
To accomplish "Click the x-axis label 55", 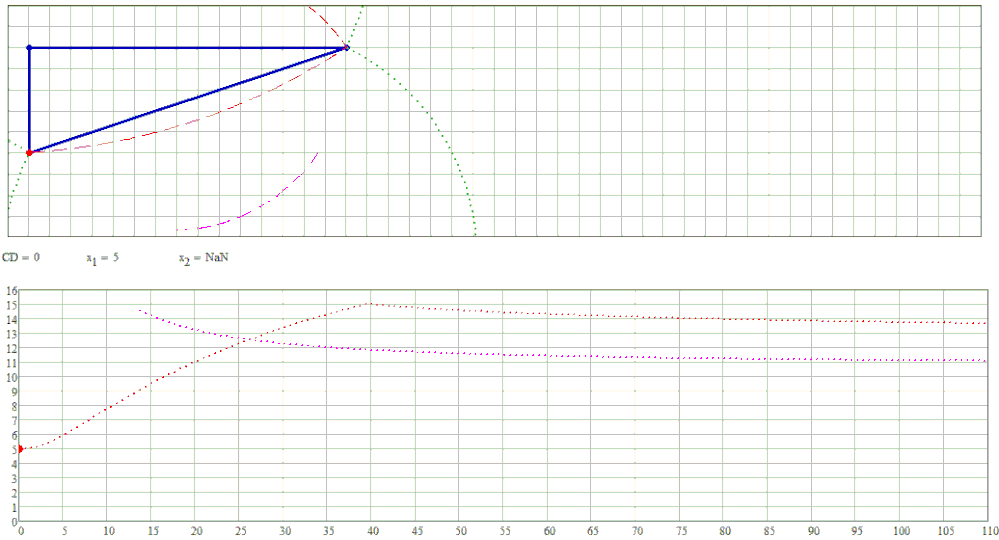I will point(505,530).
